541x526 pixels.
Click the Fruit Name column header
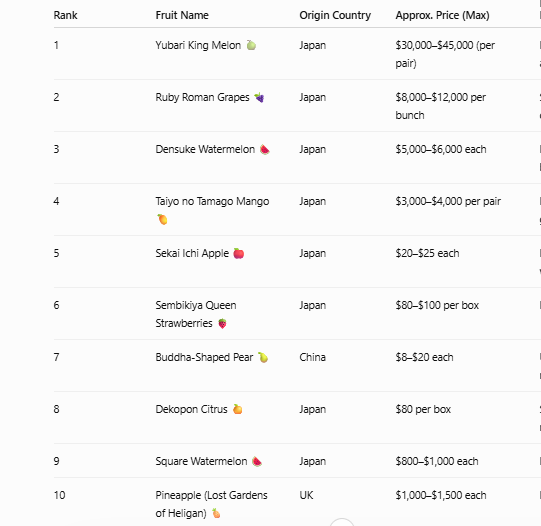(x=182, y=15)
